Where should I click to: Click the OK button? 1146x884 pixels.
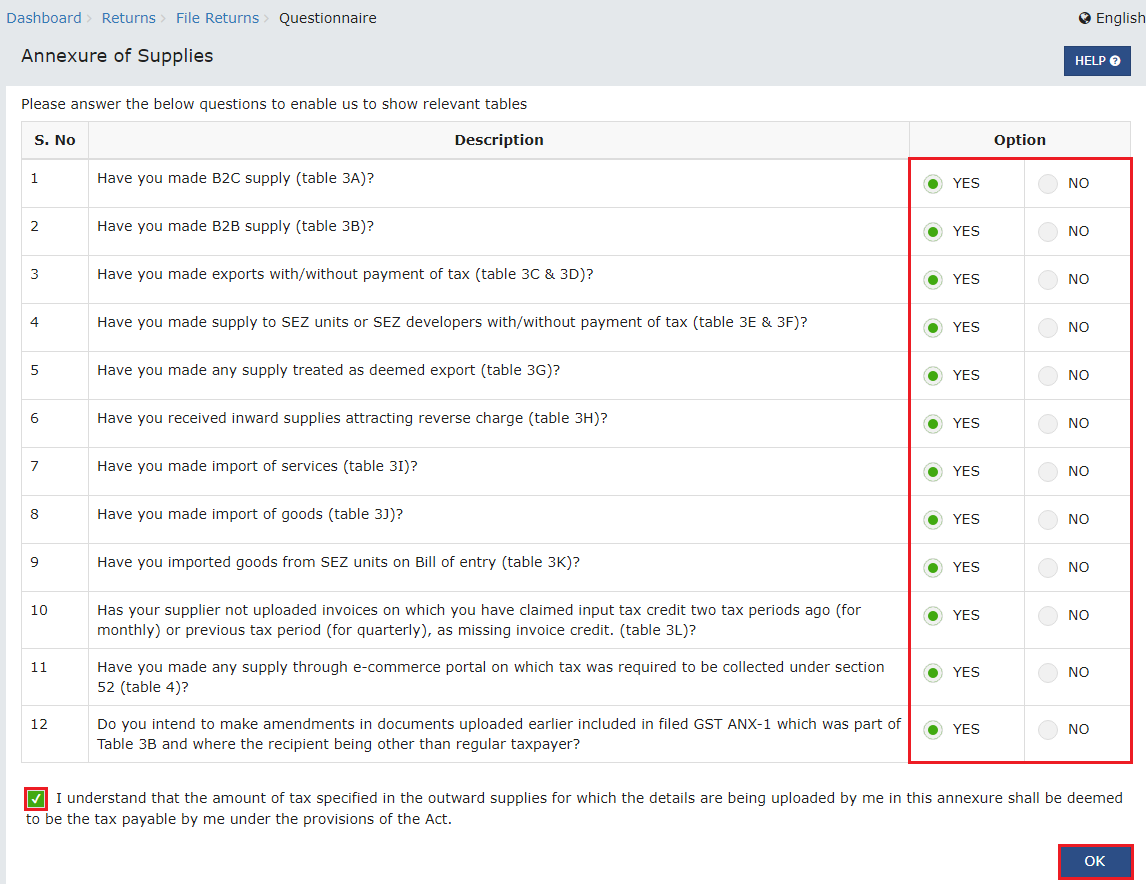(x=1094, y=861)
